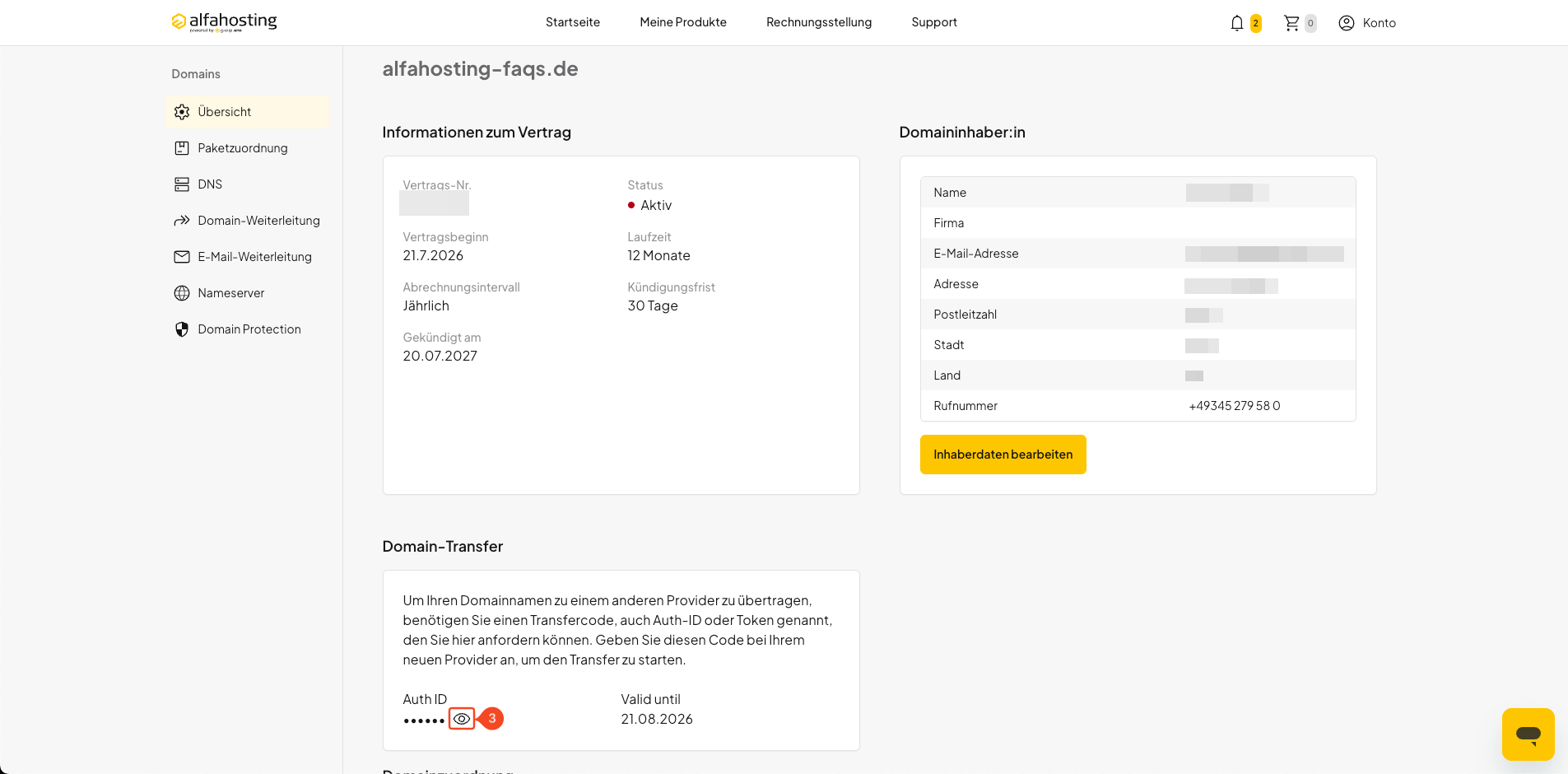Click the Informationen zum Vertrag heading
The height and width of the screenshot is (774, 1568).
[477, 132]
